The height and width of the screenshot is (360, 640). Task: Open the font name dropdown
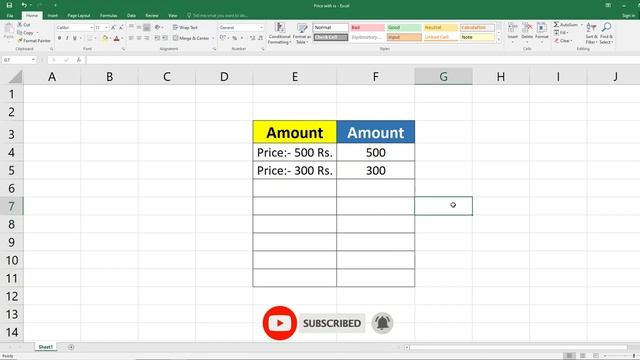pos(91,27)
